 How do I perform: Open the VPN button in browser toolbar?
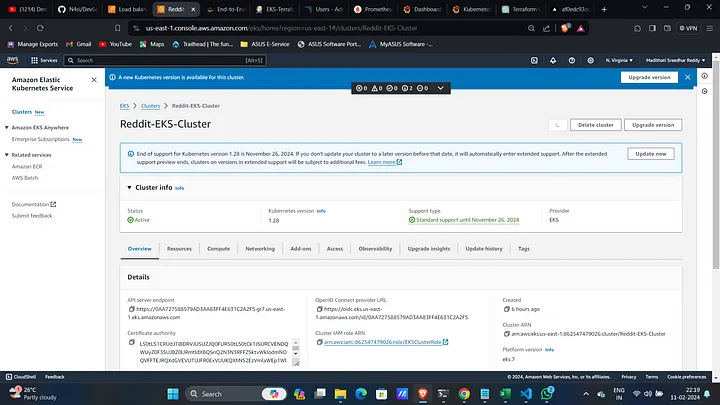pos(688,28)
